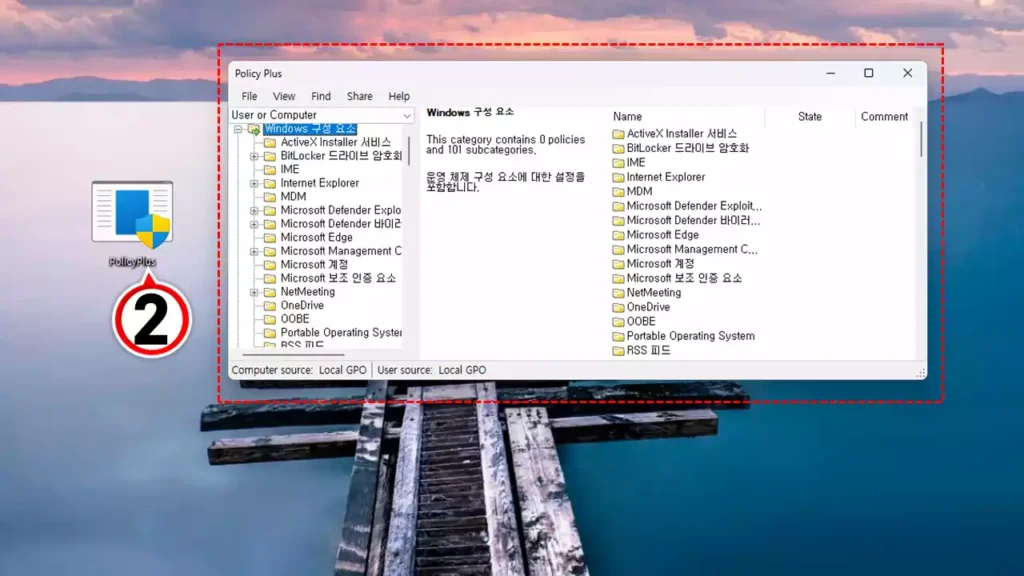Open the View menu
The height and width of the screenshot is (576, 1024).
(x=283, y=96)
